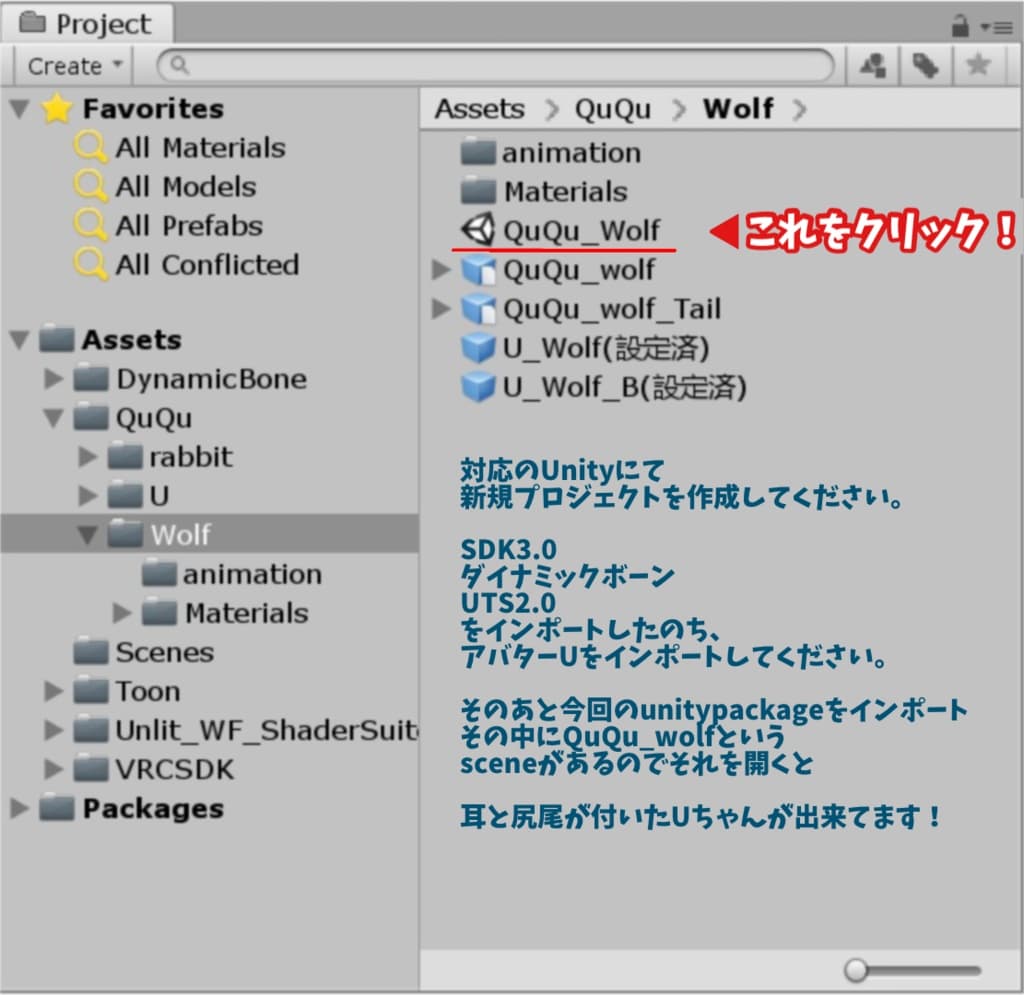Expand the Toon folder arrow
Image resolution: width=1024 pixels, height=995 pixels.
point(54,691)
